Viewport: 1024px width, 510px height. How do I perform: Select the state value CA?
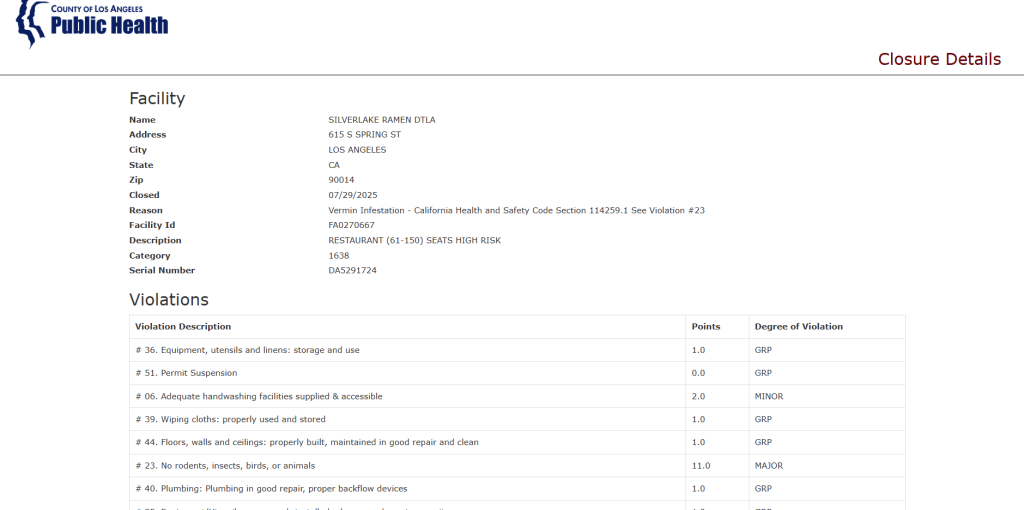[x=334, y=165]
